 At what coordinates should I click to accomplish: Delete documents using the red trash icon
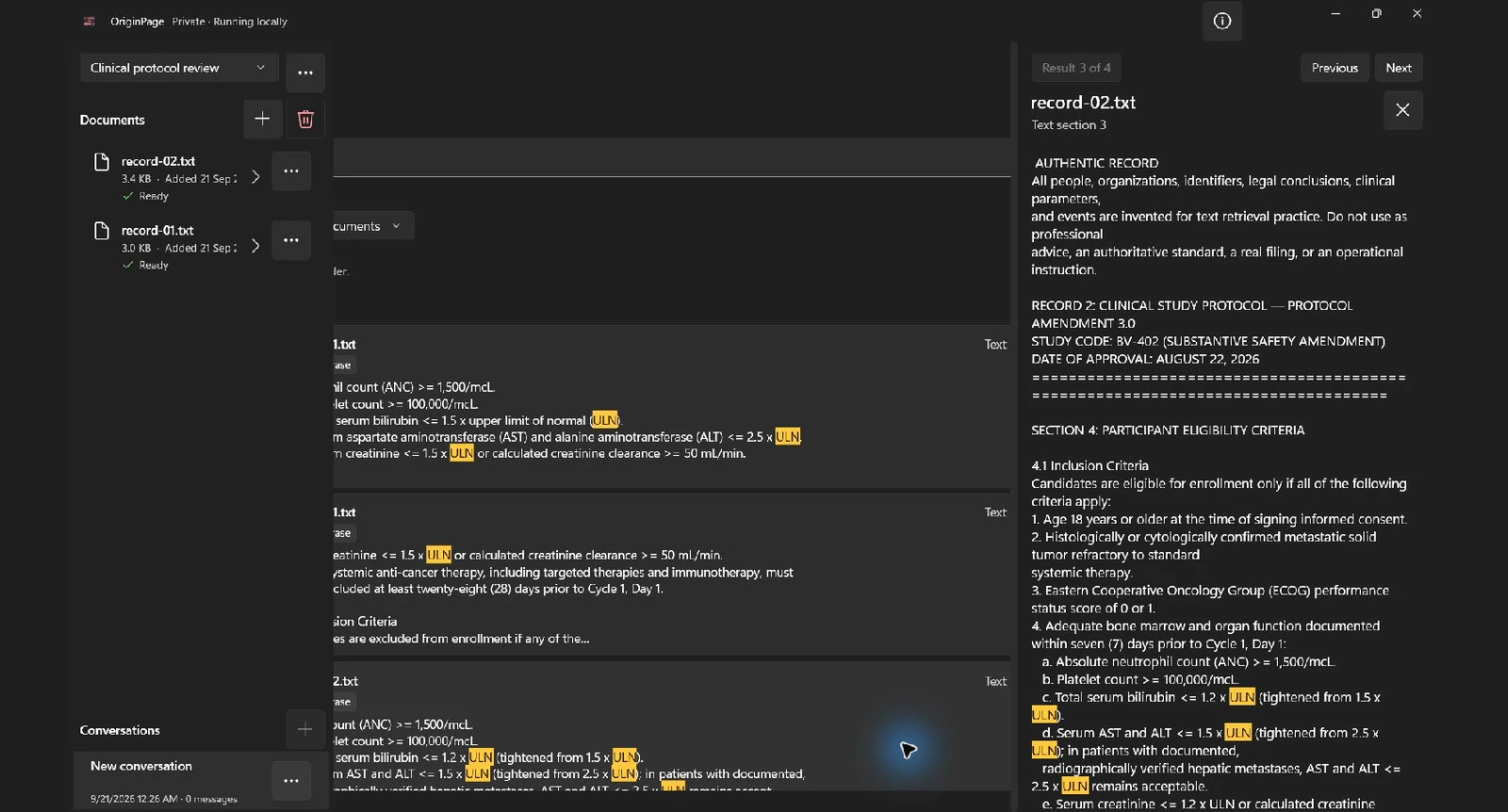[x=305, y=119]
